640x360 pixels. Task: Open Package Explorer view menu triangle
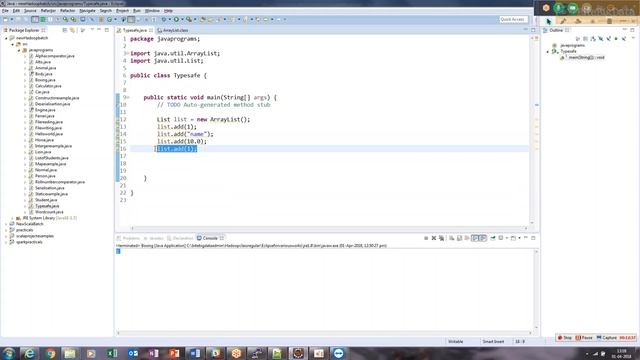pyautogui.click(x=92, y=30)
